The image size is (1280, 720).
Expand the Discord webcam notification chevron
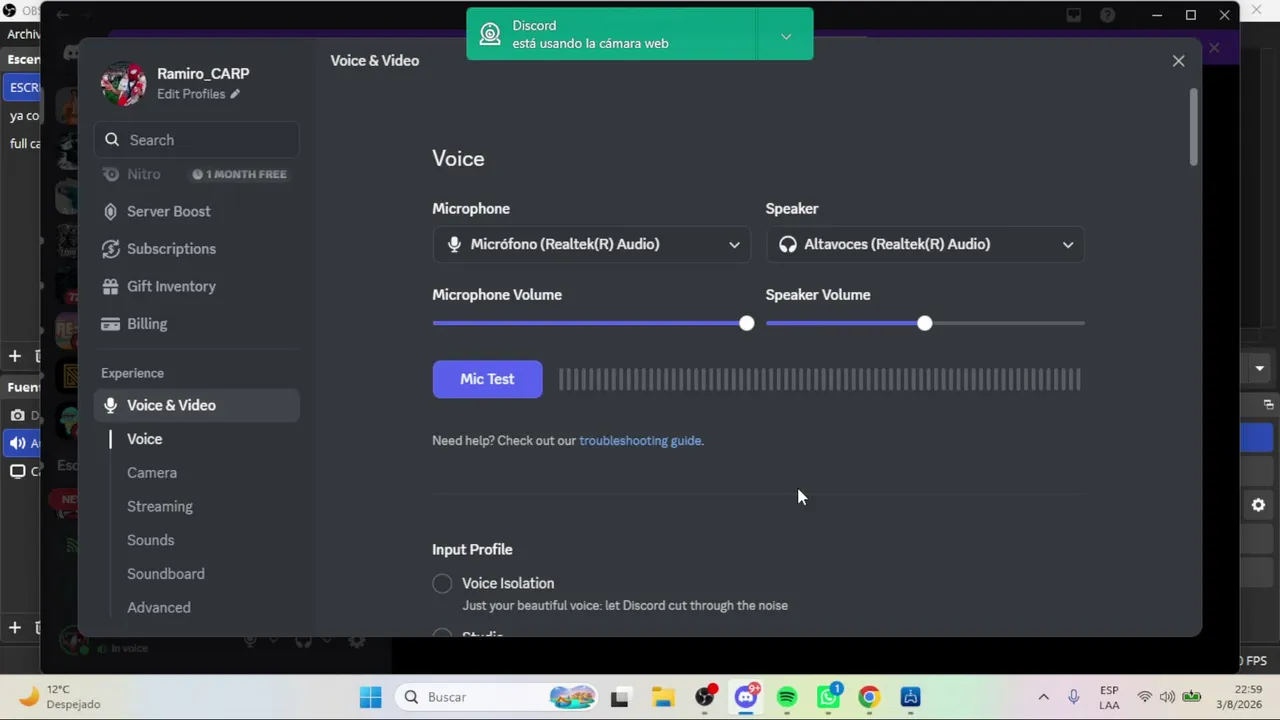tap(786, 36)
